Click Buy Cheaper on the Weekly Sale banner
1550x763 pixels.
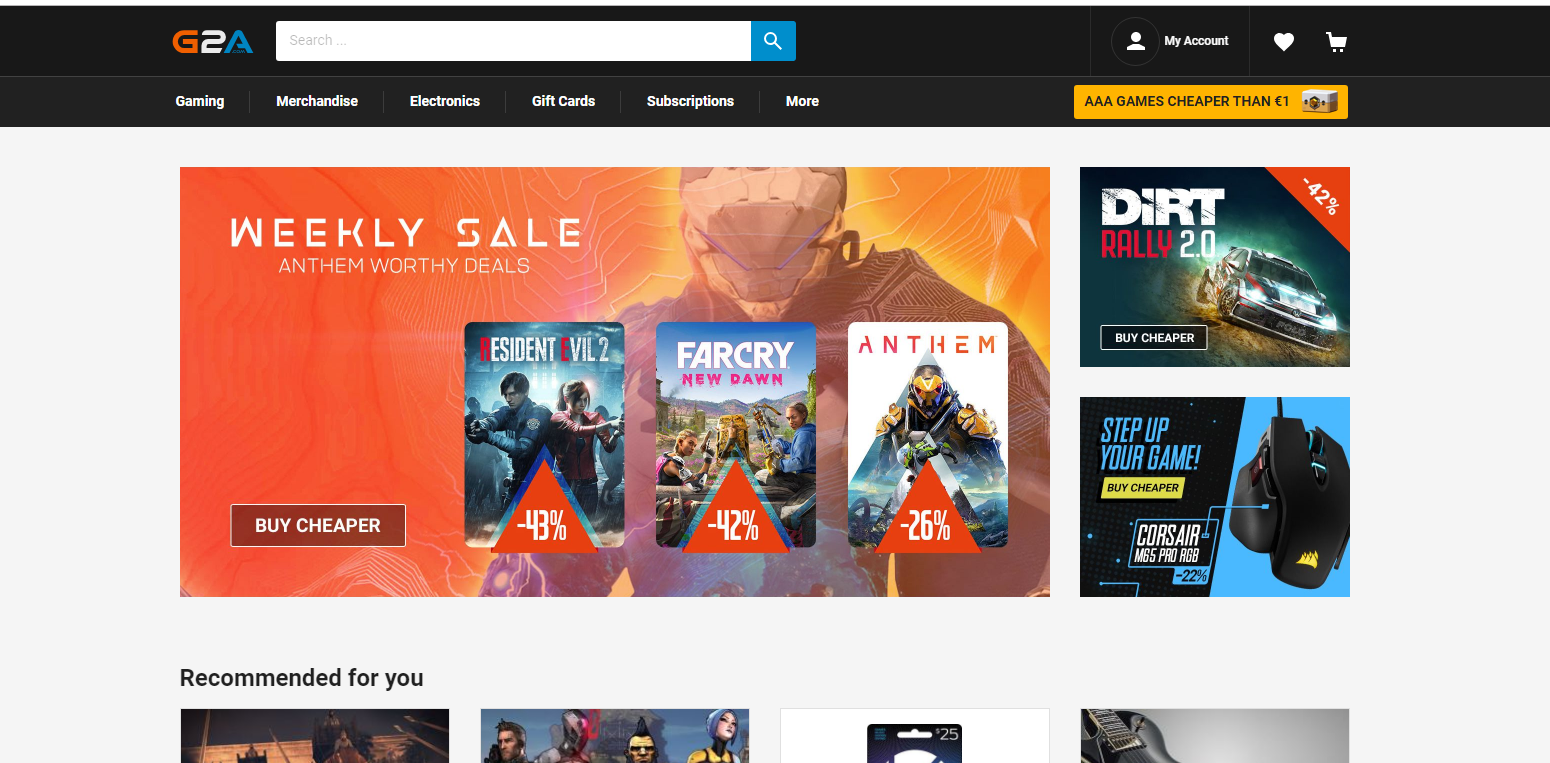click(x=318, y=525)
